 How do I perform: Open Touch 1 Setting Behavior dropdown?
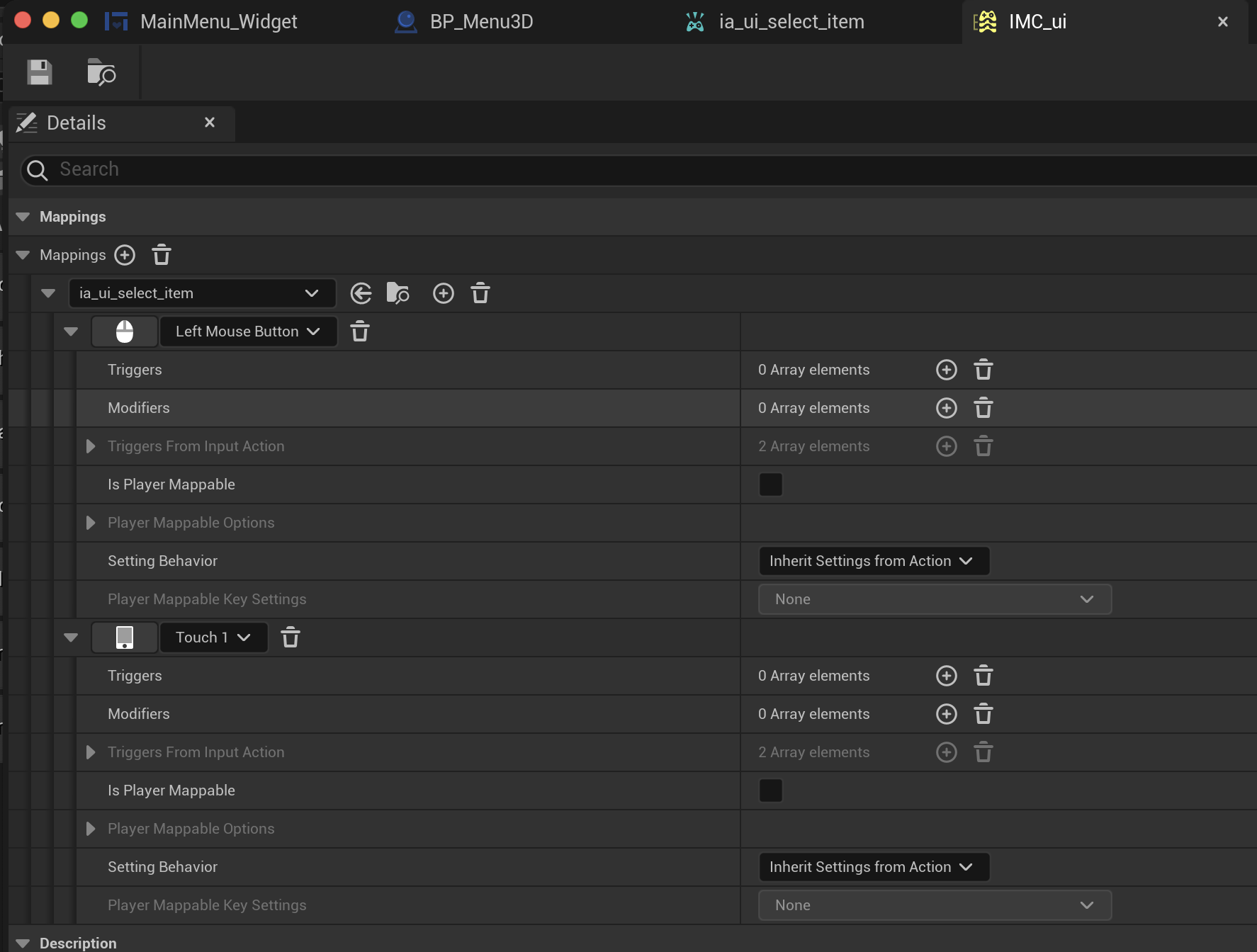point(873,867)
